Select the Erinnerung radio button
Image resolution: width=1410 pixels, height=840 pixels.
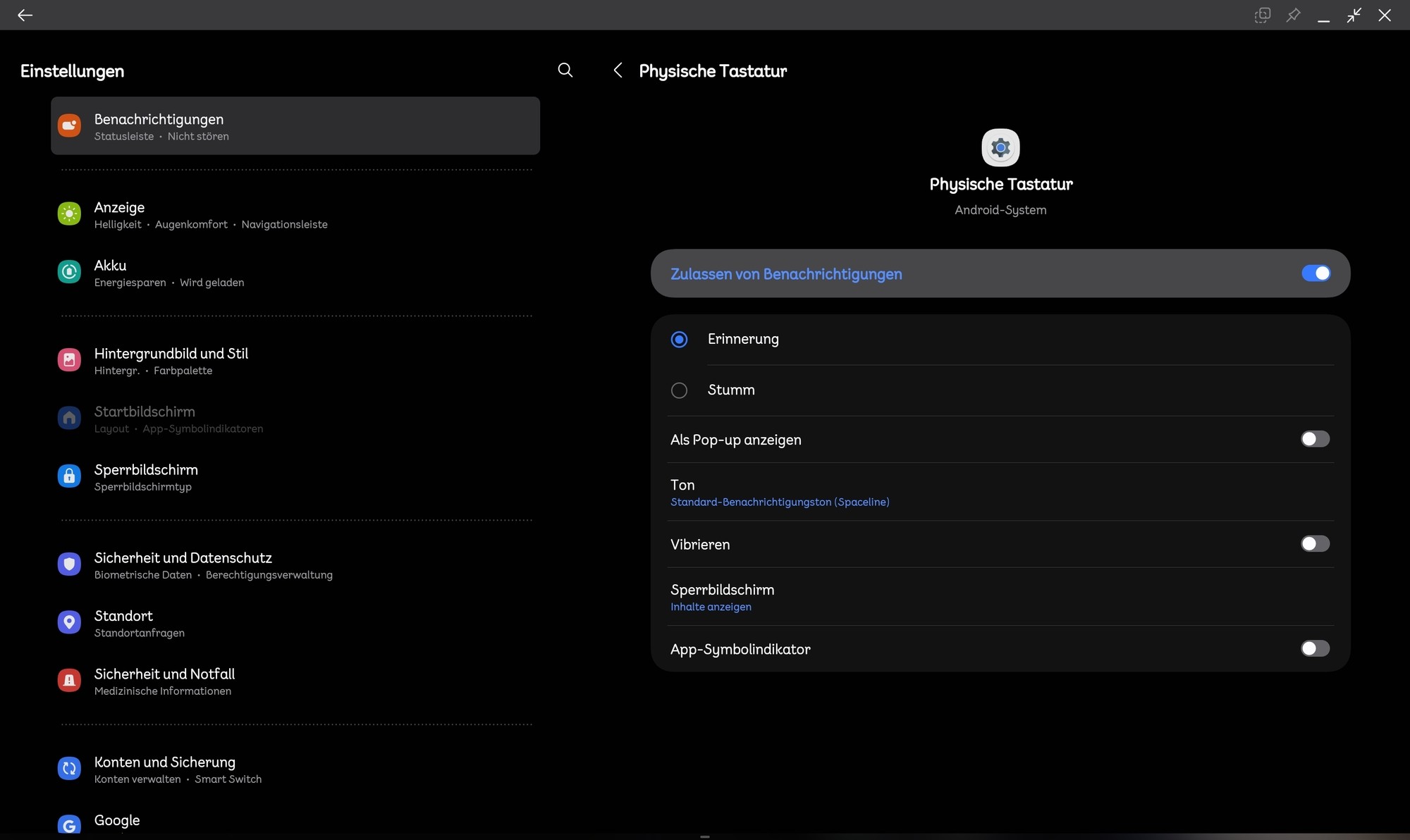[679, 340]
